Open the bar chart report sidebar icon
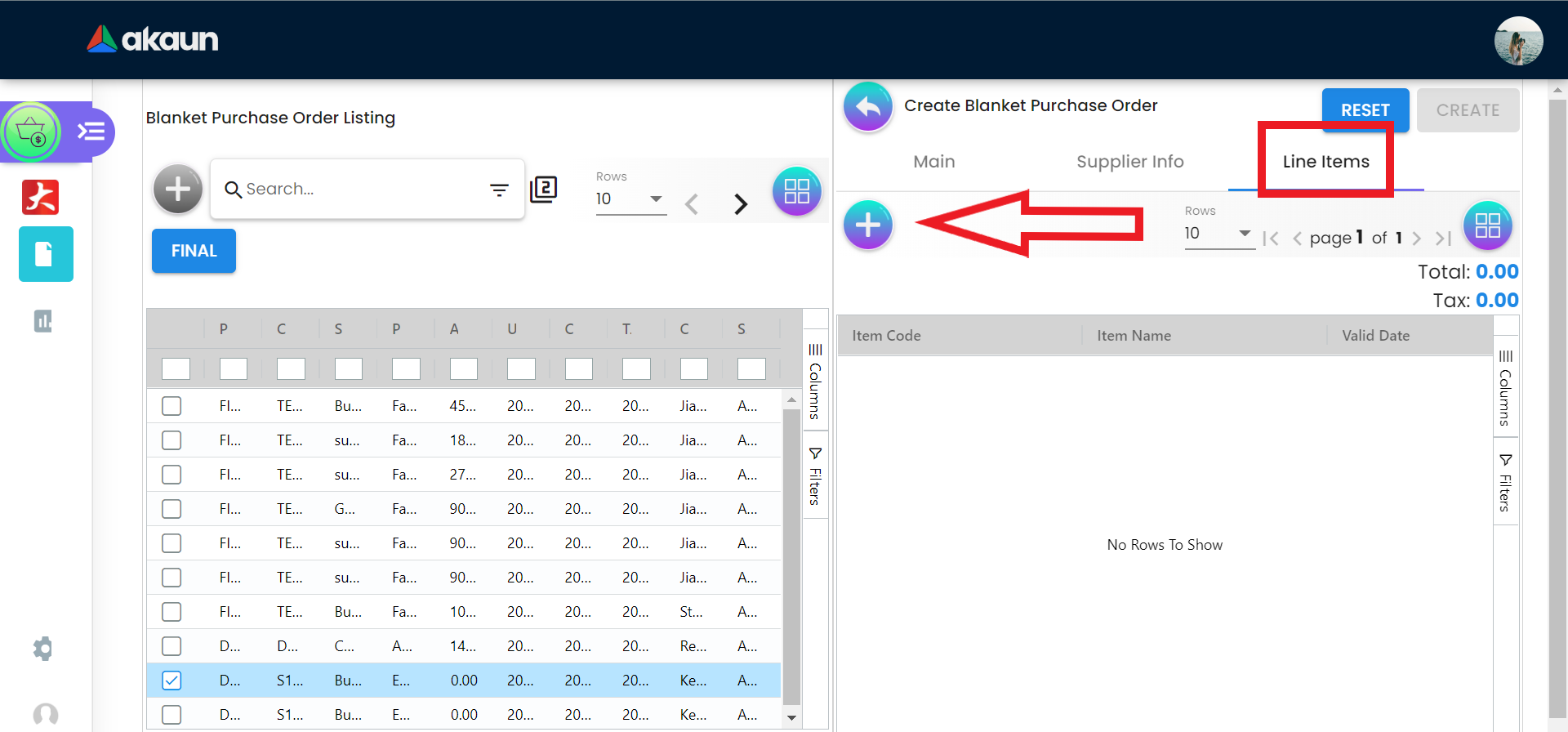This screenshot has width=1568, height=732. [x=43, y=321]
